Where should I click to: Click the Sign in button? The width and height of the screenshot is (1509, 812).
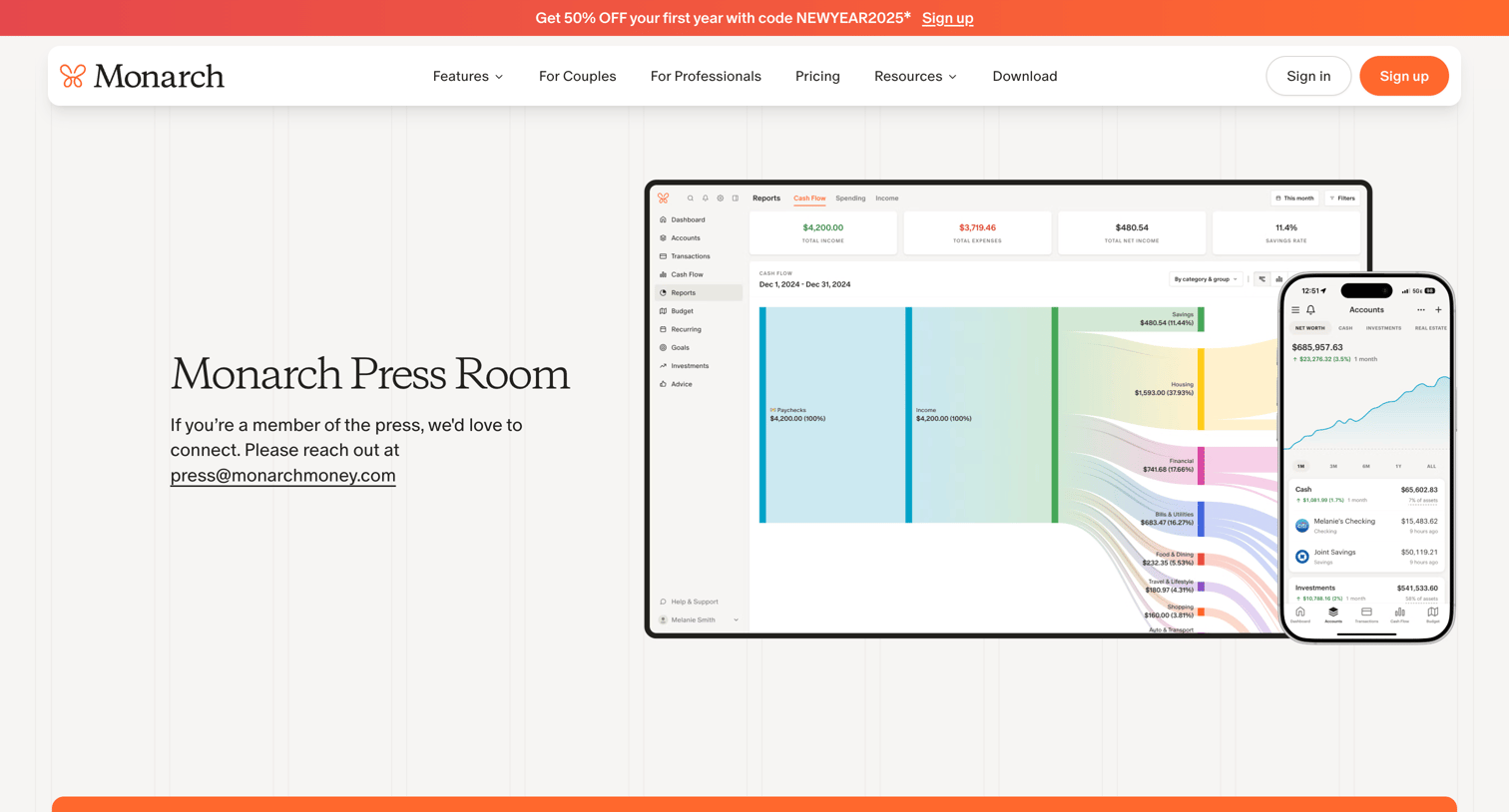coord(1308,76)
